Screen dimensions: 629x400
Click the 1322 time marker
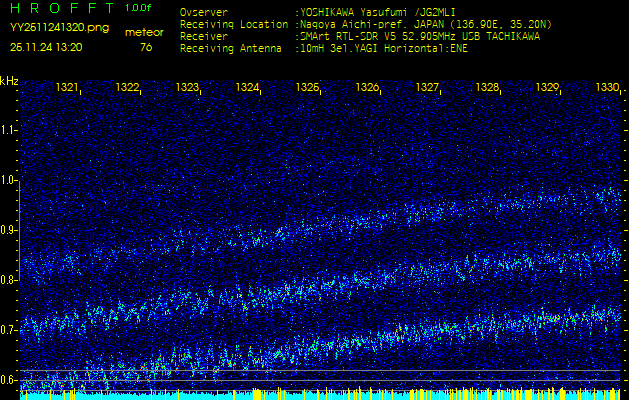[x=127, y=87]
